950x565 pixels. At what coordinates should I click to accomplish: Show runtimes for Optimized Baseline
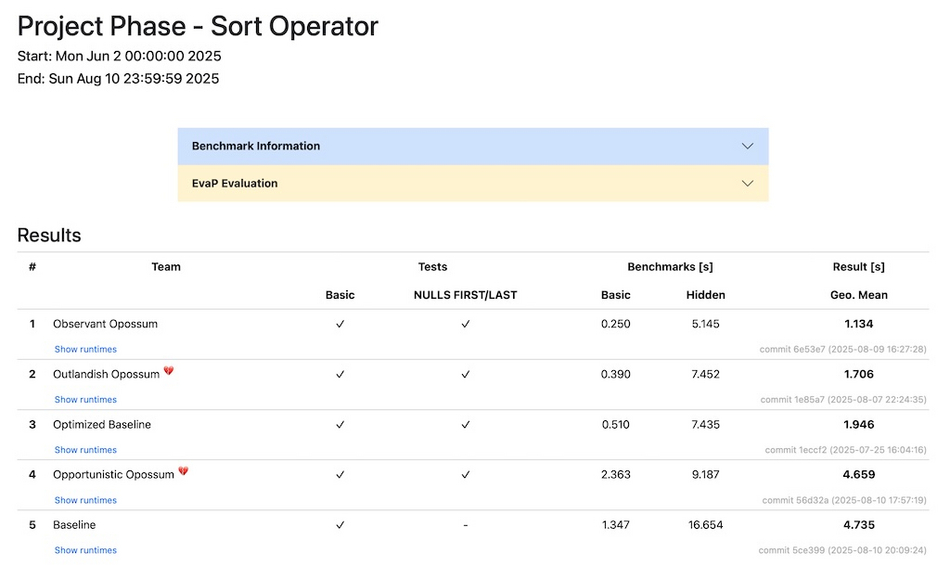point(85,450)
